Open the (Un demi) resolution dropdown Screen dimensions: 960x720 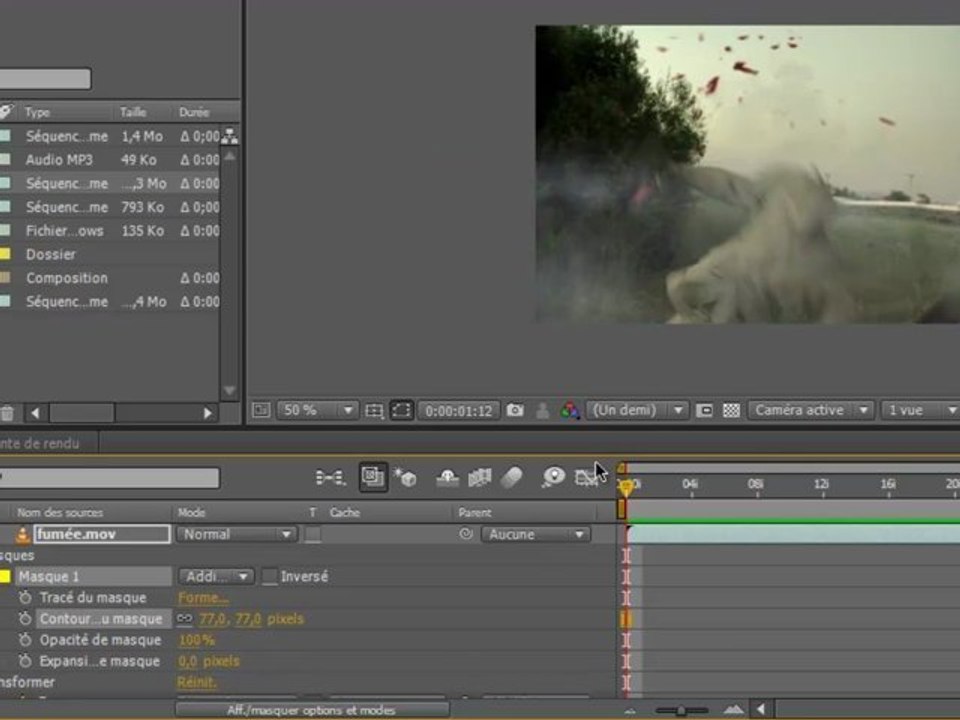[x=637, y=410]
